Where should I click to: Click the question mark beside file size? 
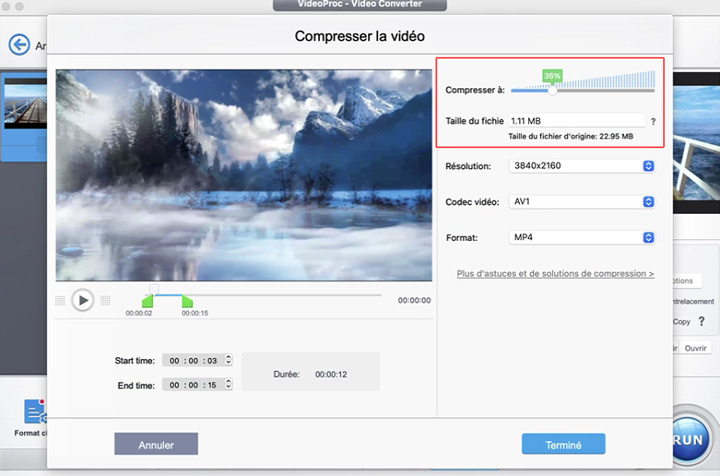[x=653, y=122]
